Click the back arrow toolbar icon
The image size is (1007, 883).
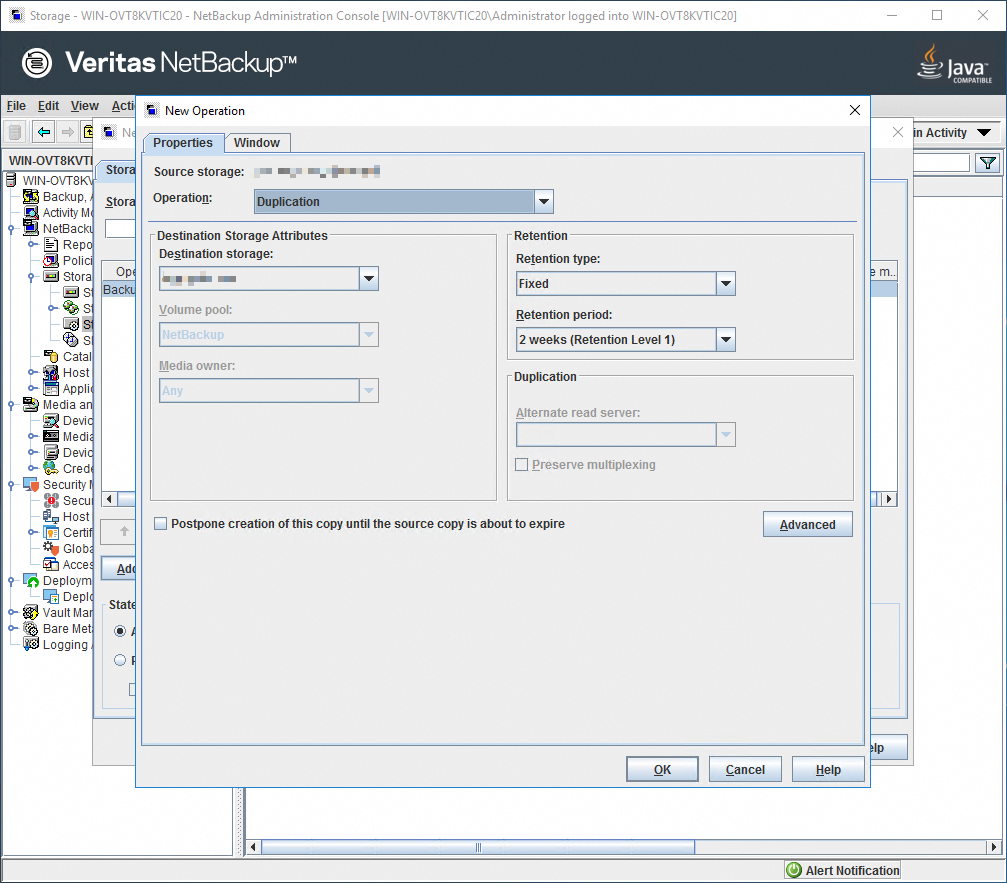coord(44,132)
